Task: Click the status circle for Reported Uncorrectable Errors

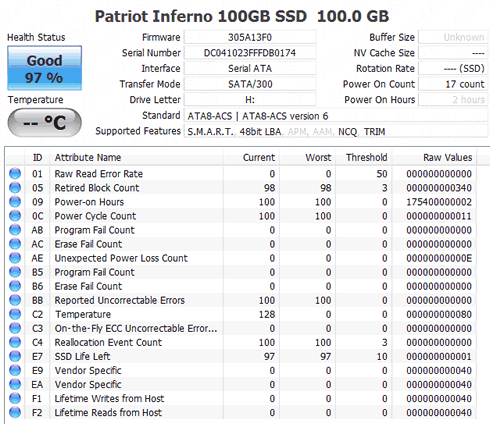Action: (x=15, y=300)
